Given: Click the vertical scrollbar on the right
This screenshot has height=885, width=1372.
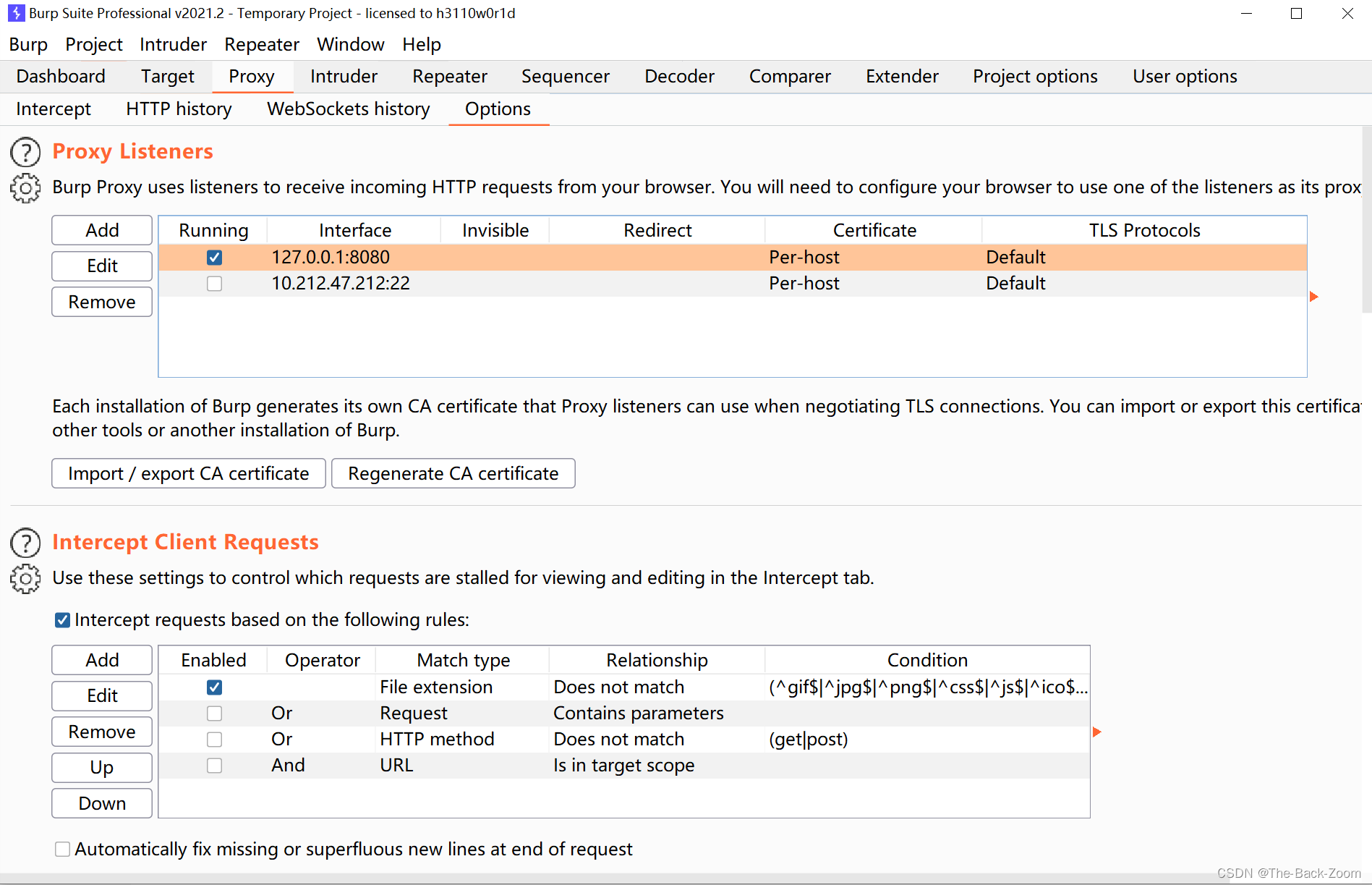Looking at the screenshot, I should point(1366,220).
